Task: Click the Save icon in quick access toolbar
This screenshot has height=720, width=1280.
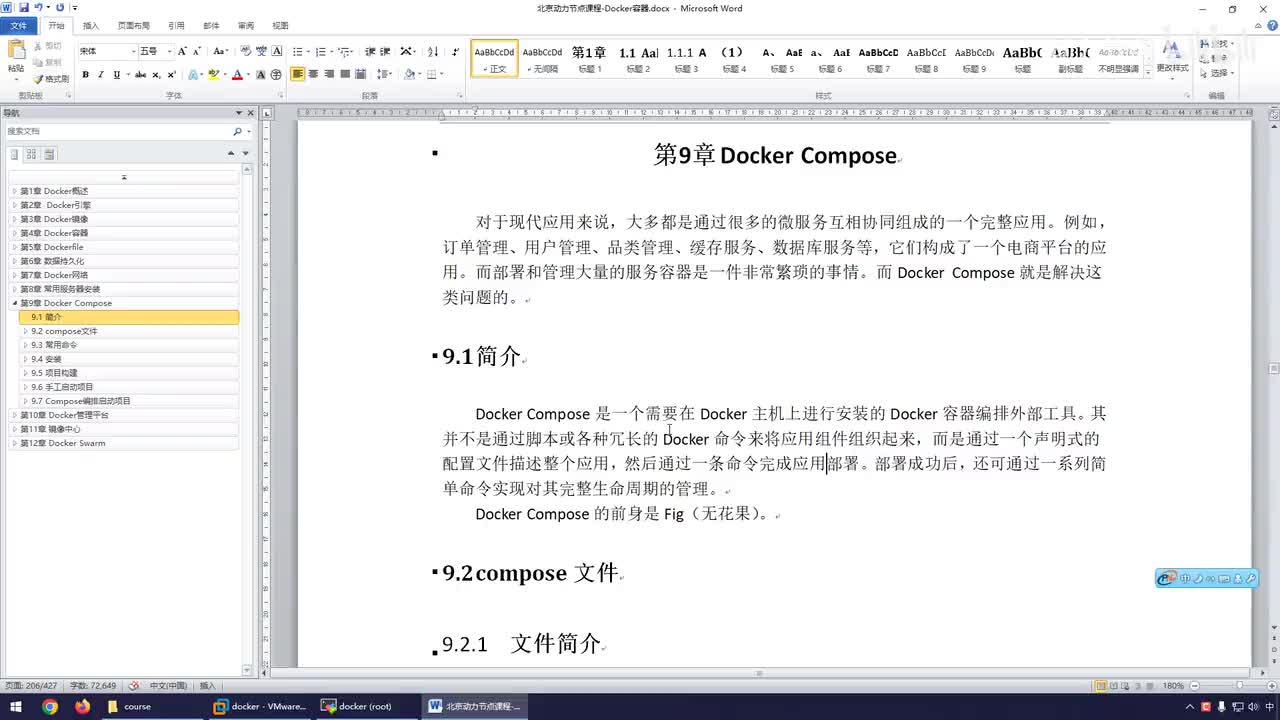Action: point(23,7)
